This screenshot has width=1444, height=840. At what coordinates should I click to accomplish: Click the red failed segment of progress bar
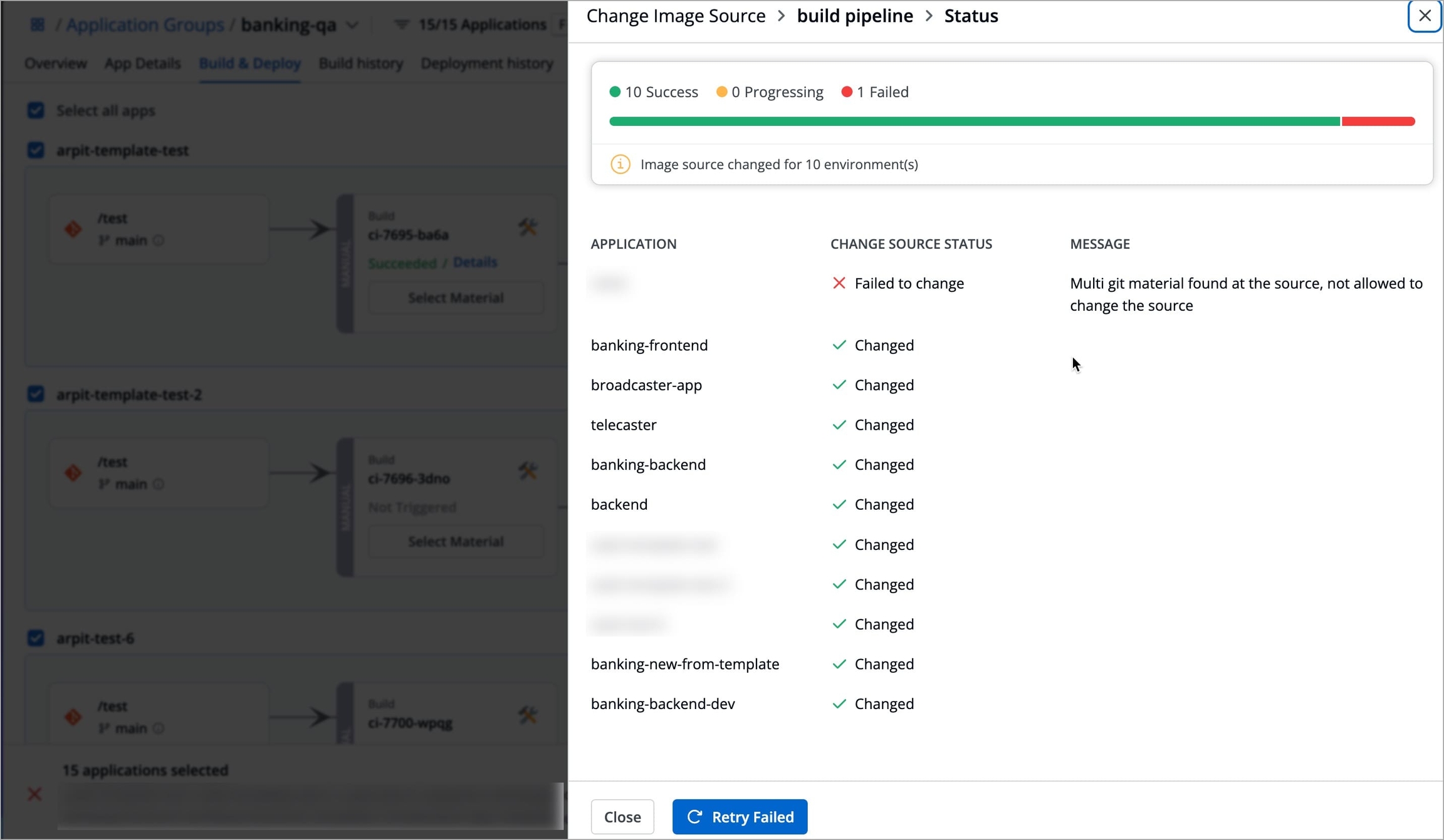click(x=1378, y=122)
